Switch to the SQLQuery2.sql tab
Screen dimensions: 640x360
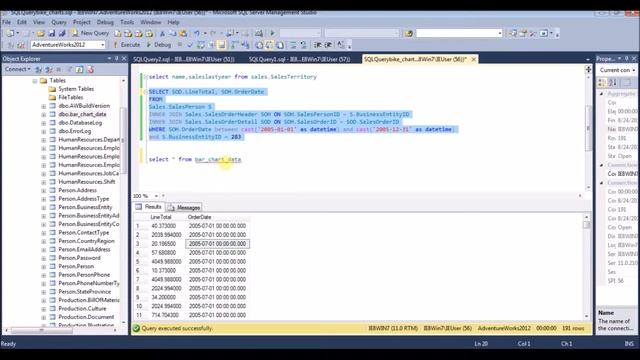coord(184,59)
